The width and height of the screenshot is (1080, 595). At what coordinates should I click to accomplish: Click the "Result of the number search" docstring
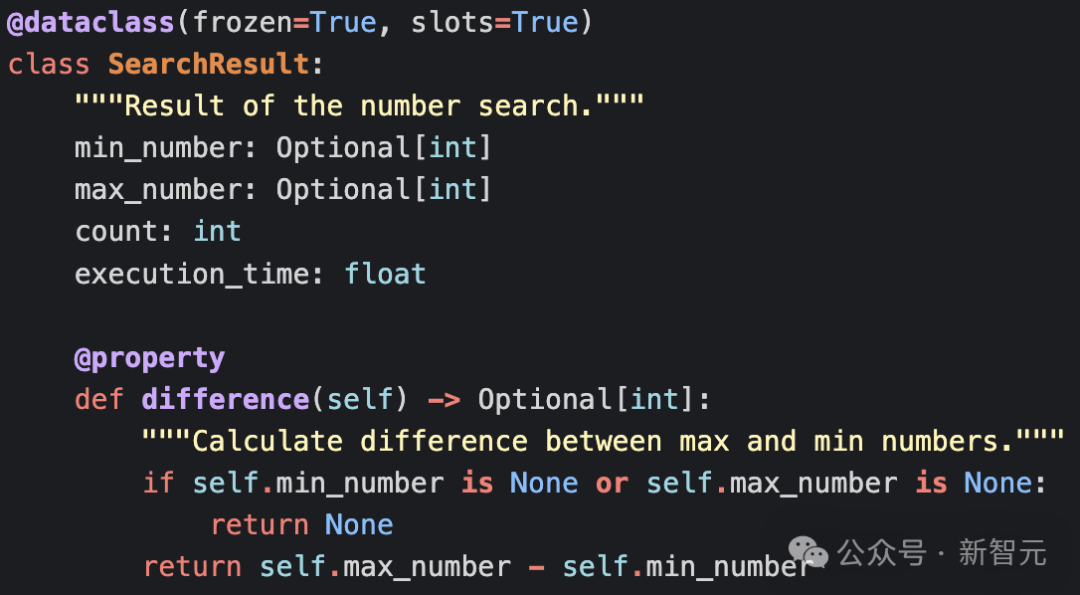(359, 106)
